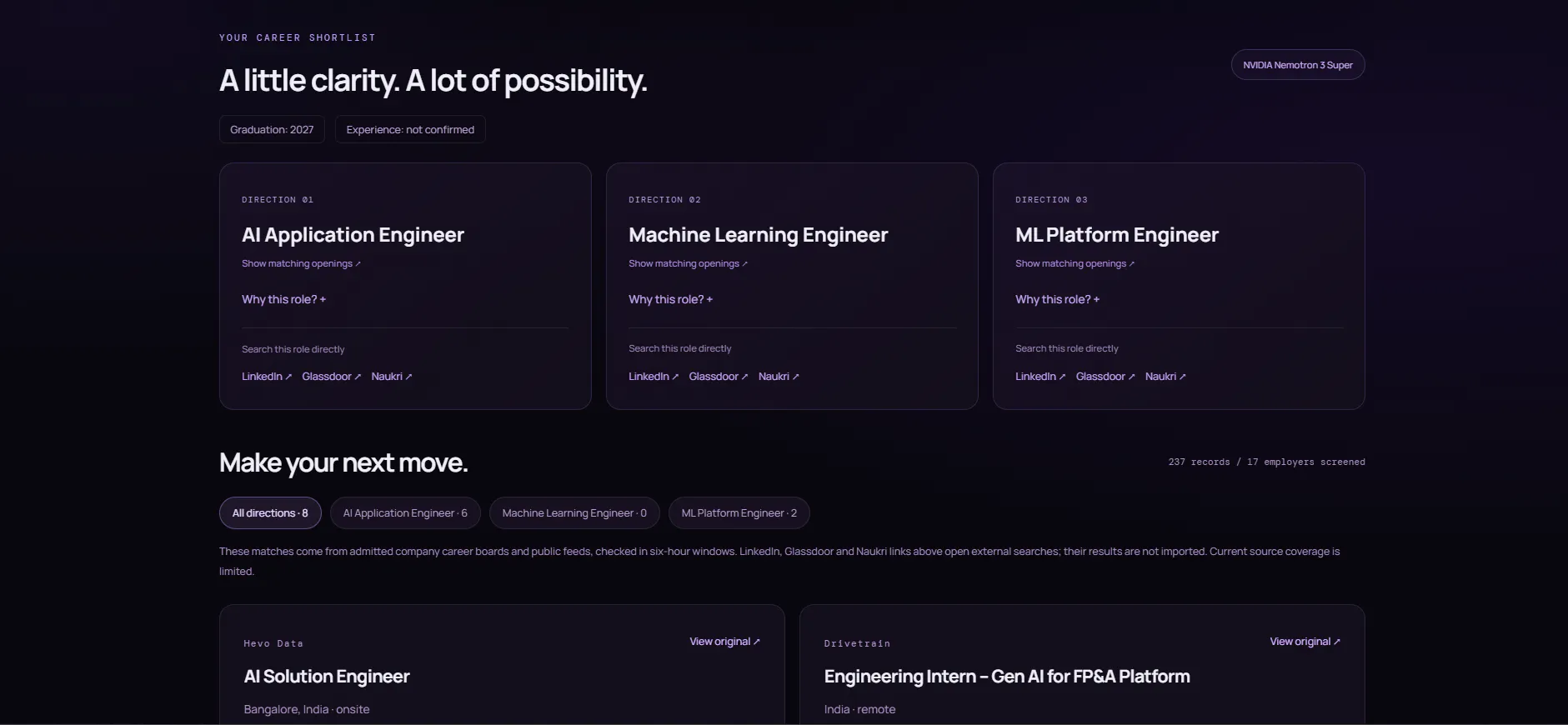Expand Why this role for Machine Learning Engineer
Screen dimensions: 1568x725
tap(670, 299)
